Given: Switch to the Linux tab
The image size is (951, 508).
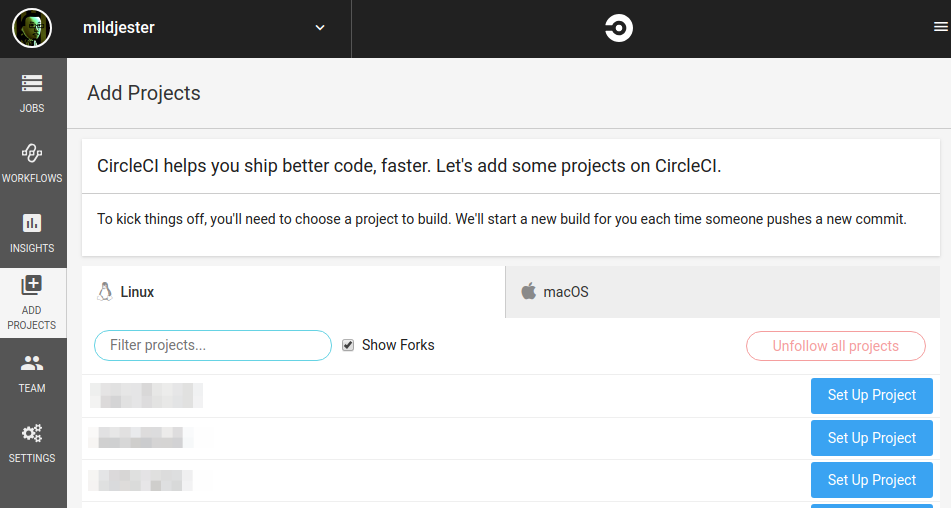Looking at the screenshot, I should [294, 292].
